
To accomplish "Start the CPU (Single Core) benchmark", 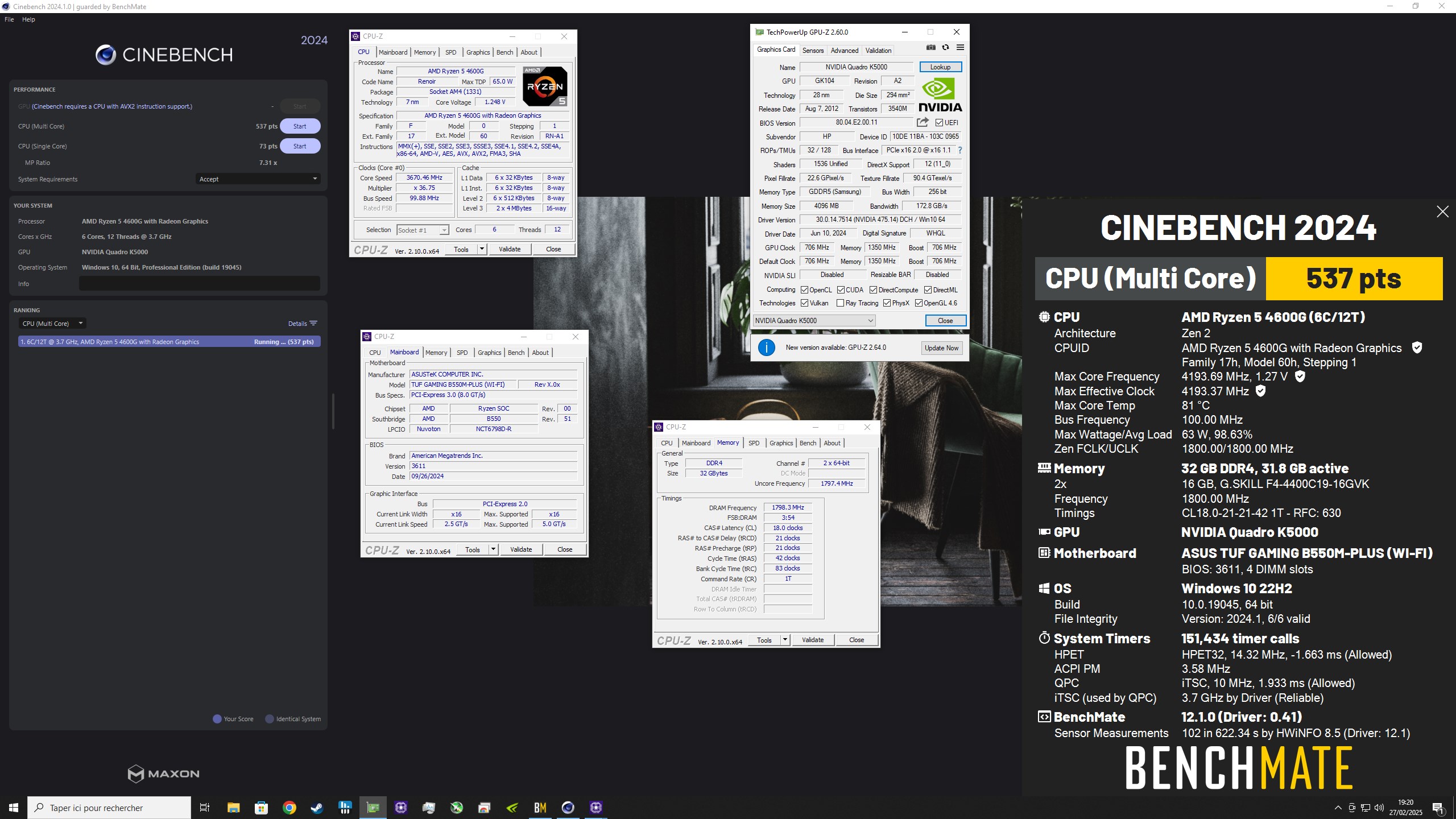I will tap(300, 146).
